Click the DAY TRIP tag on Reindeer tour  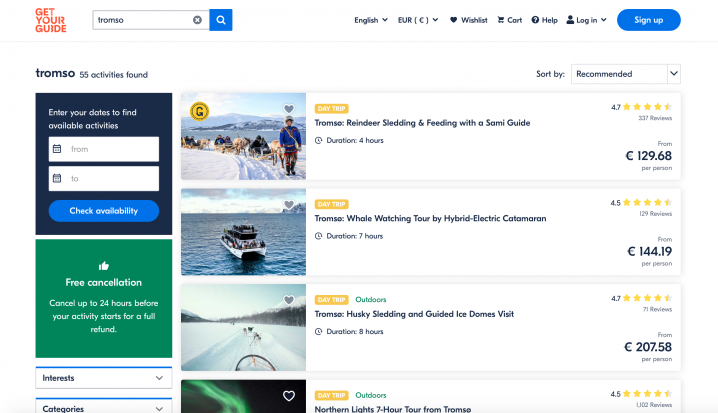coord(332,109)
